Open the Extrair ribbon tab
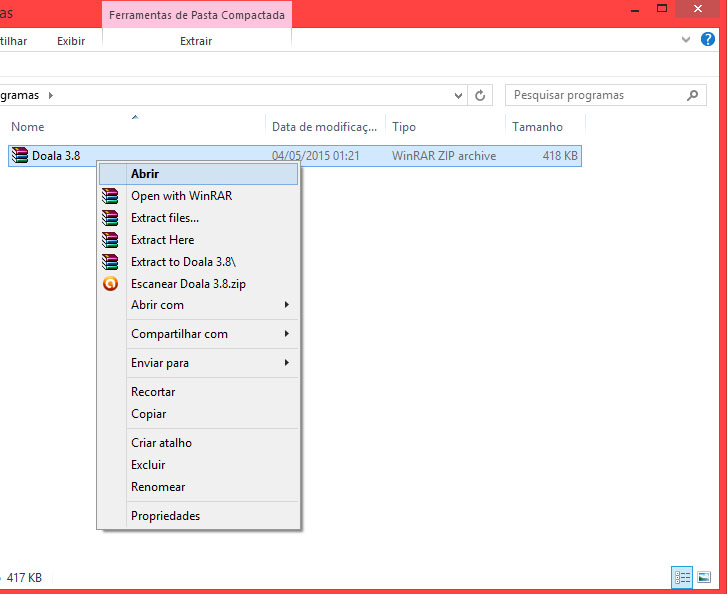This screenshot has height=594, width=727. point(196,41)
